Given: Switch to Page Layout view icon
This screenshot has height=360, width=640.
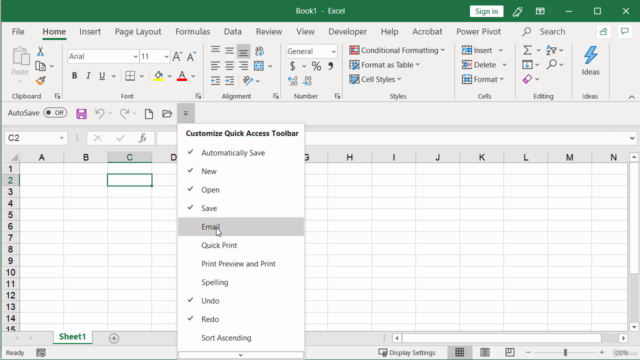Looking at the screenshot, I should 484,352.
